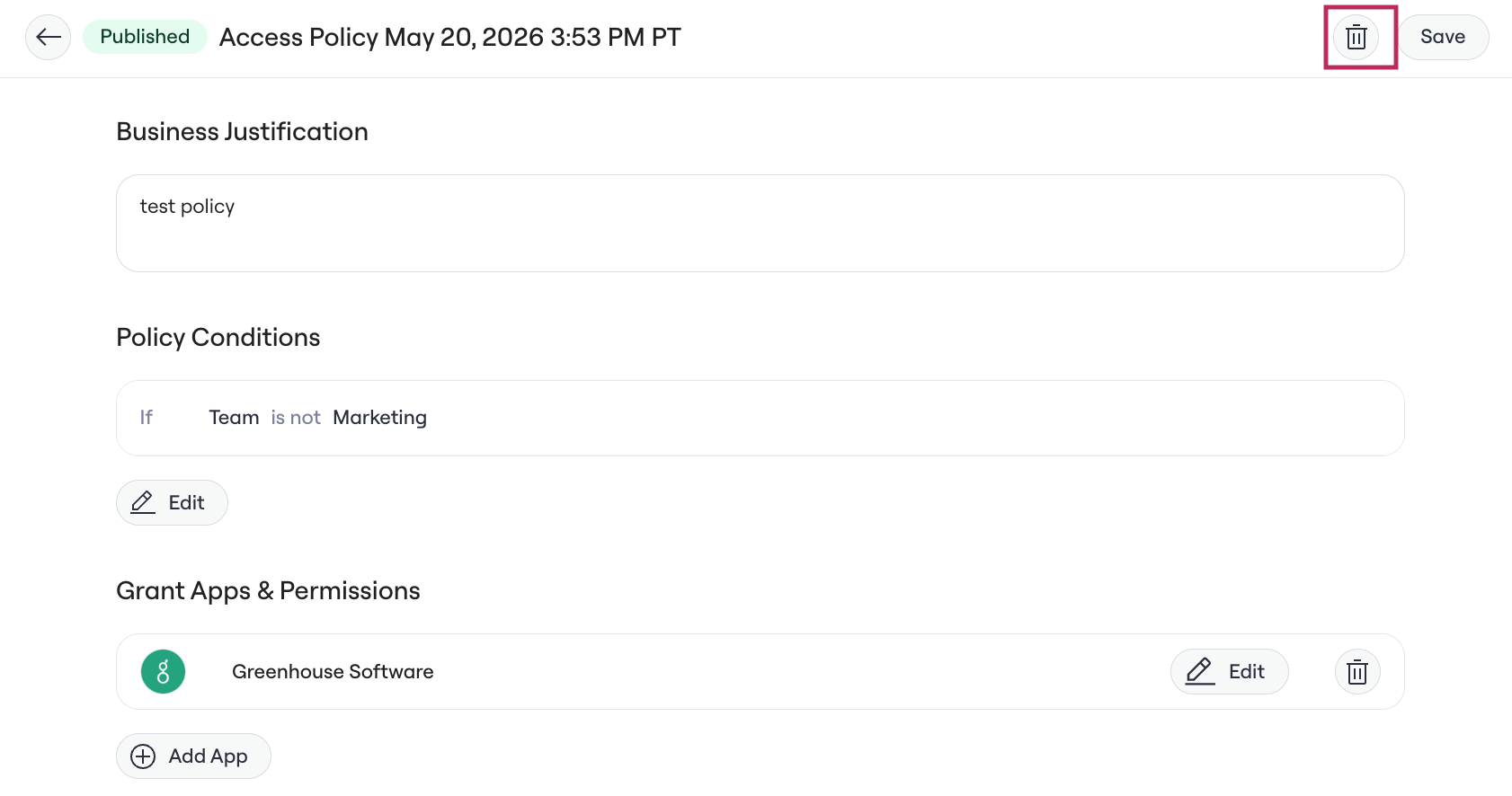
Task: Focus the Business Justification text box
Action: [760, 223]
